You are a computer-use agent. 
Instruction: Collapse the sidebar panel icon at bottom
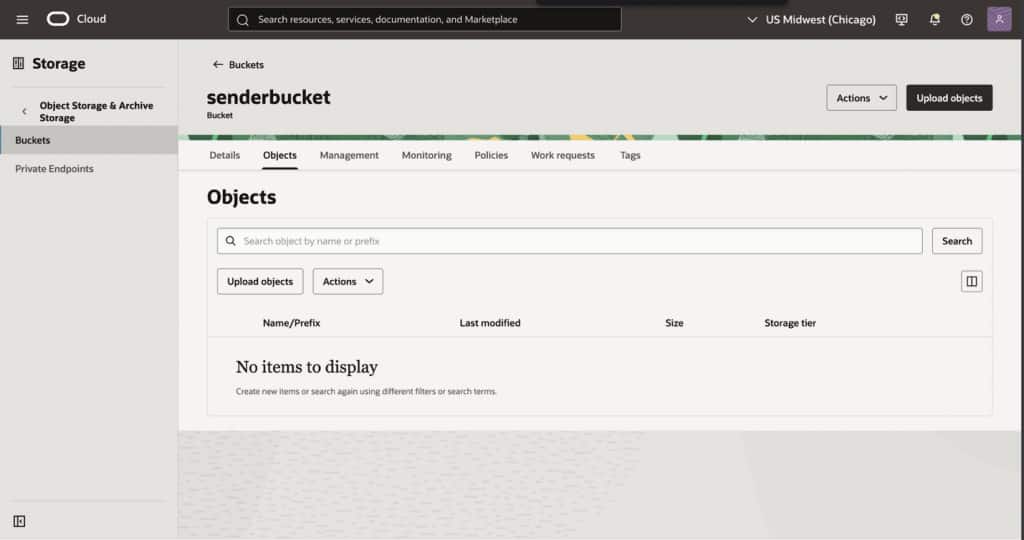(x=19, y=521)
